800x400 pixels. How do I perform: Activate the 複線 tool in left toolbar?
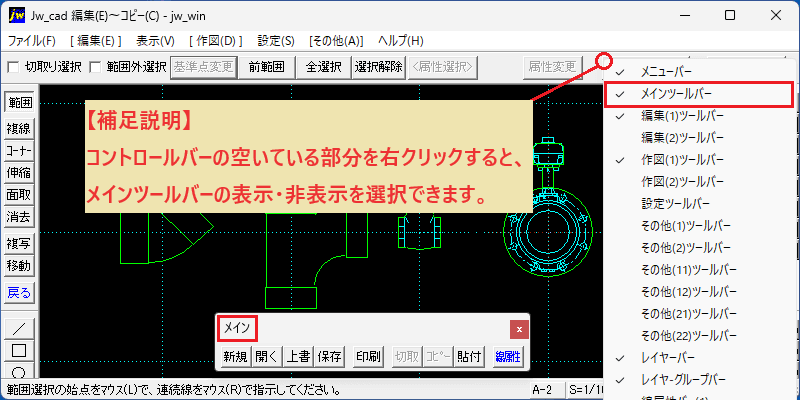tap(19, 129)
